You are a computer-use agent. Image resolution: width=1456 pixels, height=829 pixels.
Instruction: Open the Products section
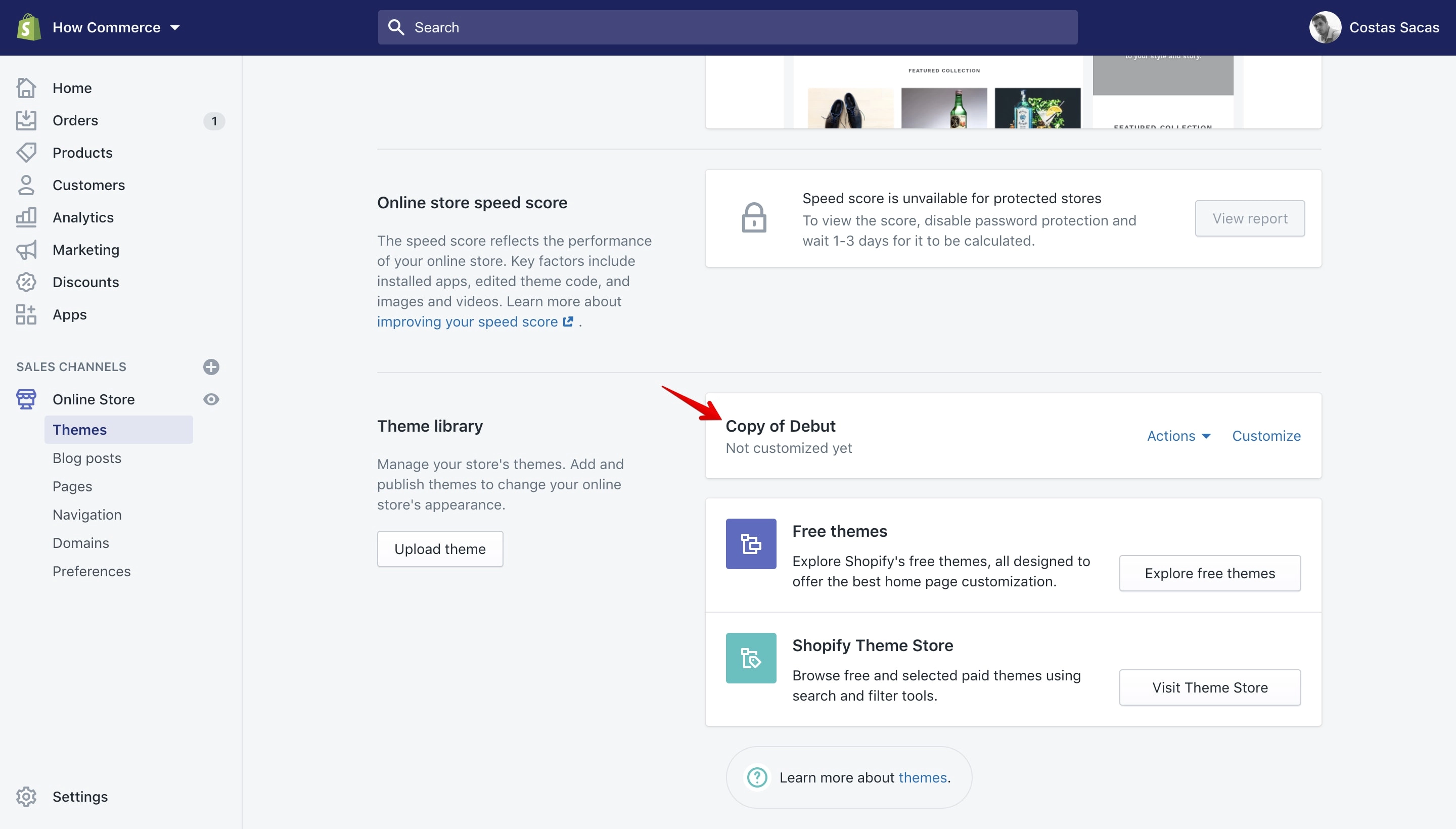(x=82, y=153)
